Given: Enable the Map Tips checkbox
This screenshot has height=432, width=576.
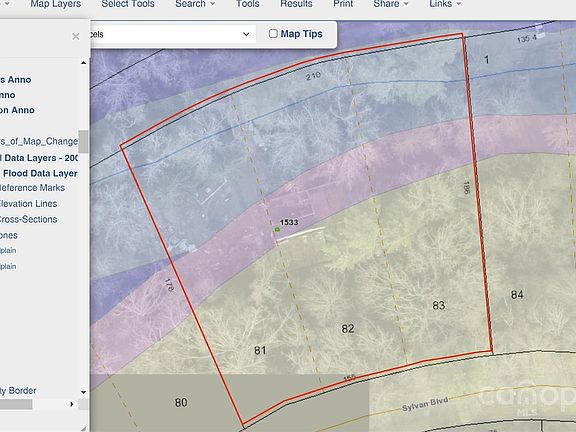Looking at the screenshot, I should 273,34.
